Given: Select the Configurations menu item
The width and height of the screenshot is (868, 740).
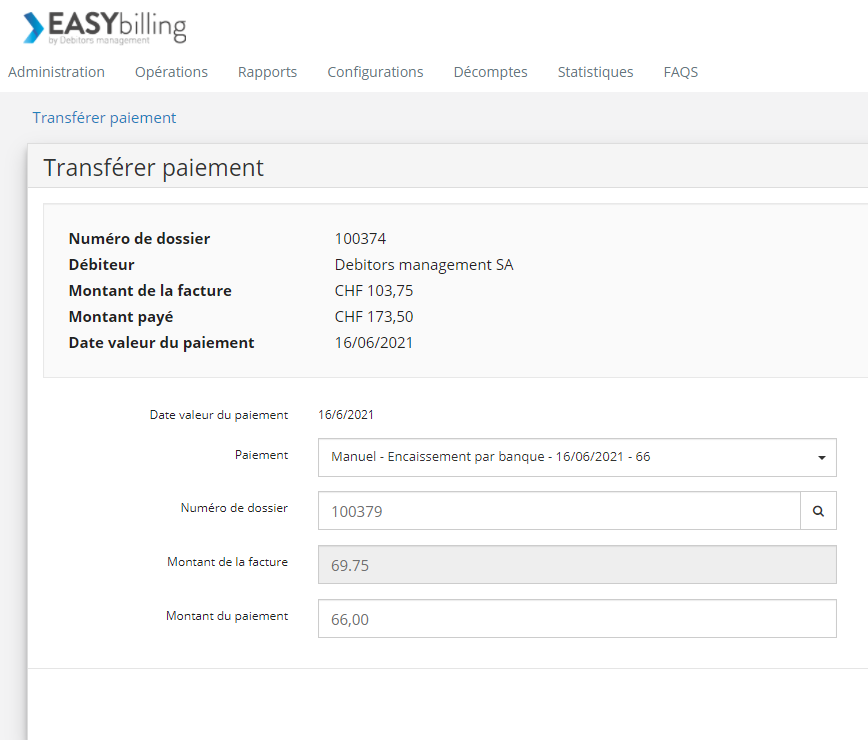Looking at the screenshot, I should 375,72.
